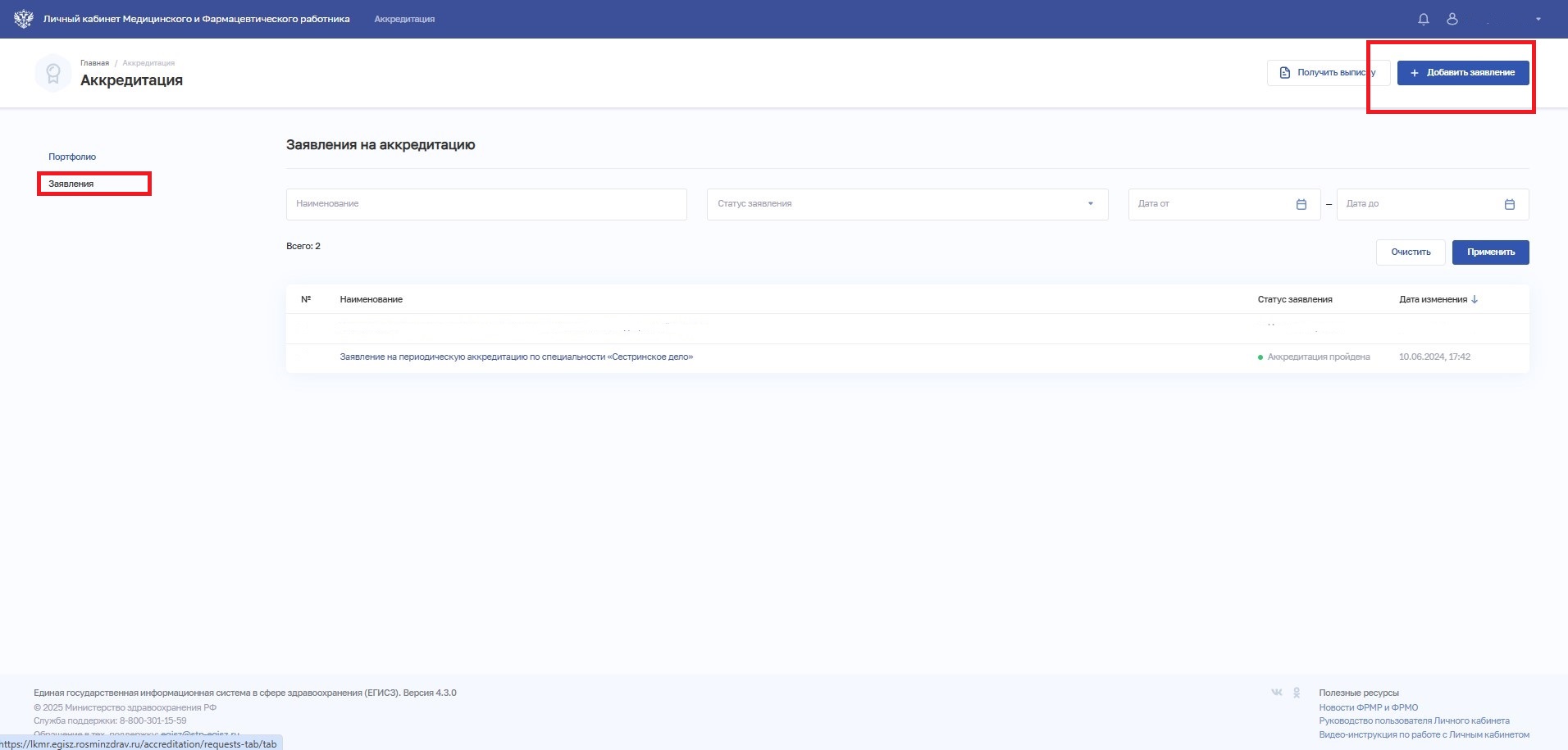
Task: Open the 'Сестринское дело' accreditation application
Action: 516,357
